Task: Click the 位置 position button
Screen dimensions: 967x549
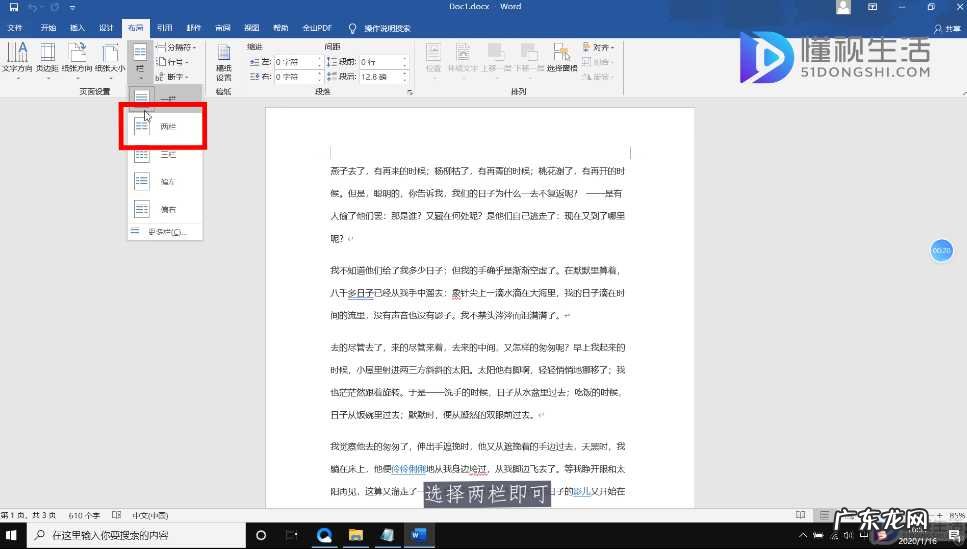Action: (x=434, y=58)
